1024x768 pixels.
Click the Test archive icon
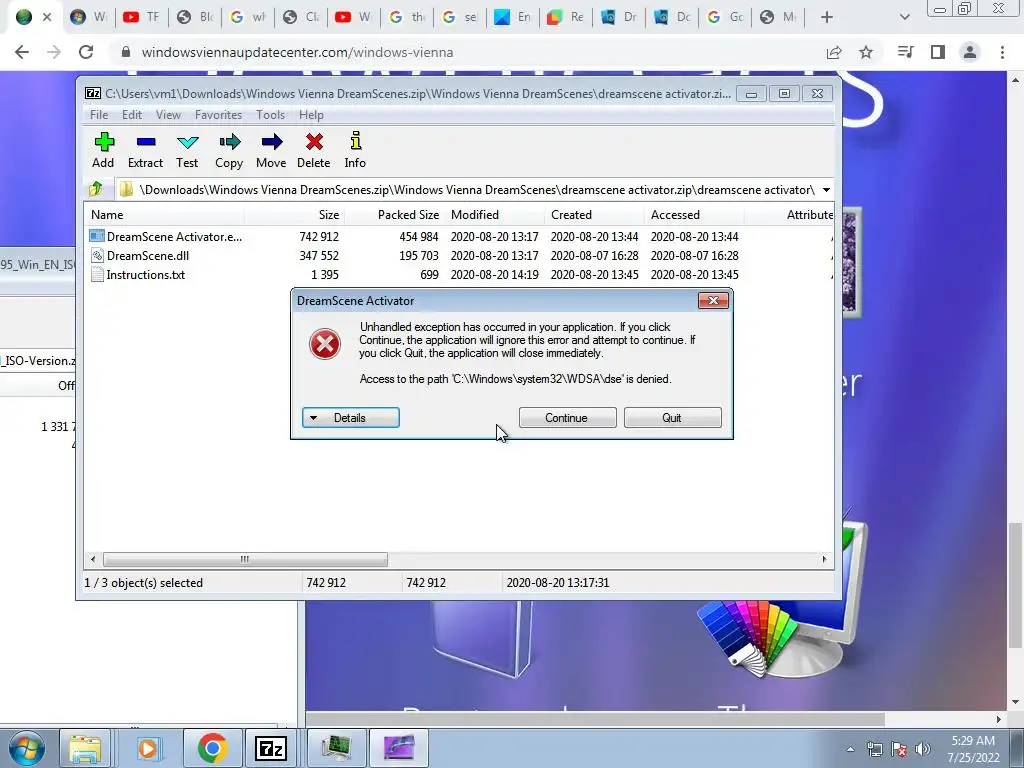pos(187,150)
